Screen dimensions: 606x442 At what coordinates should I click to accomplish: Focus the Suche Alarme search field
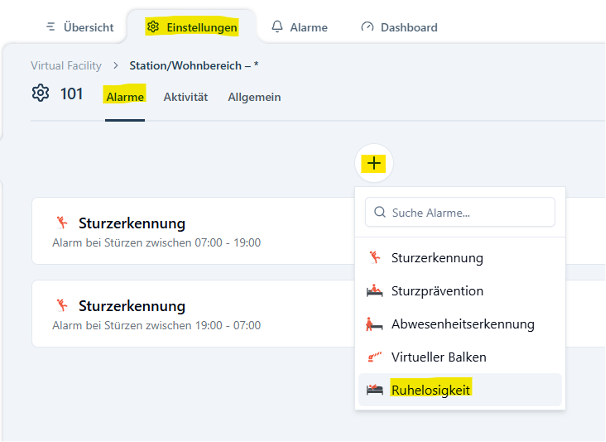click(x=468, y=212)
